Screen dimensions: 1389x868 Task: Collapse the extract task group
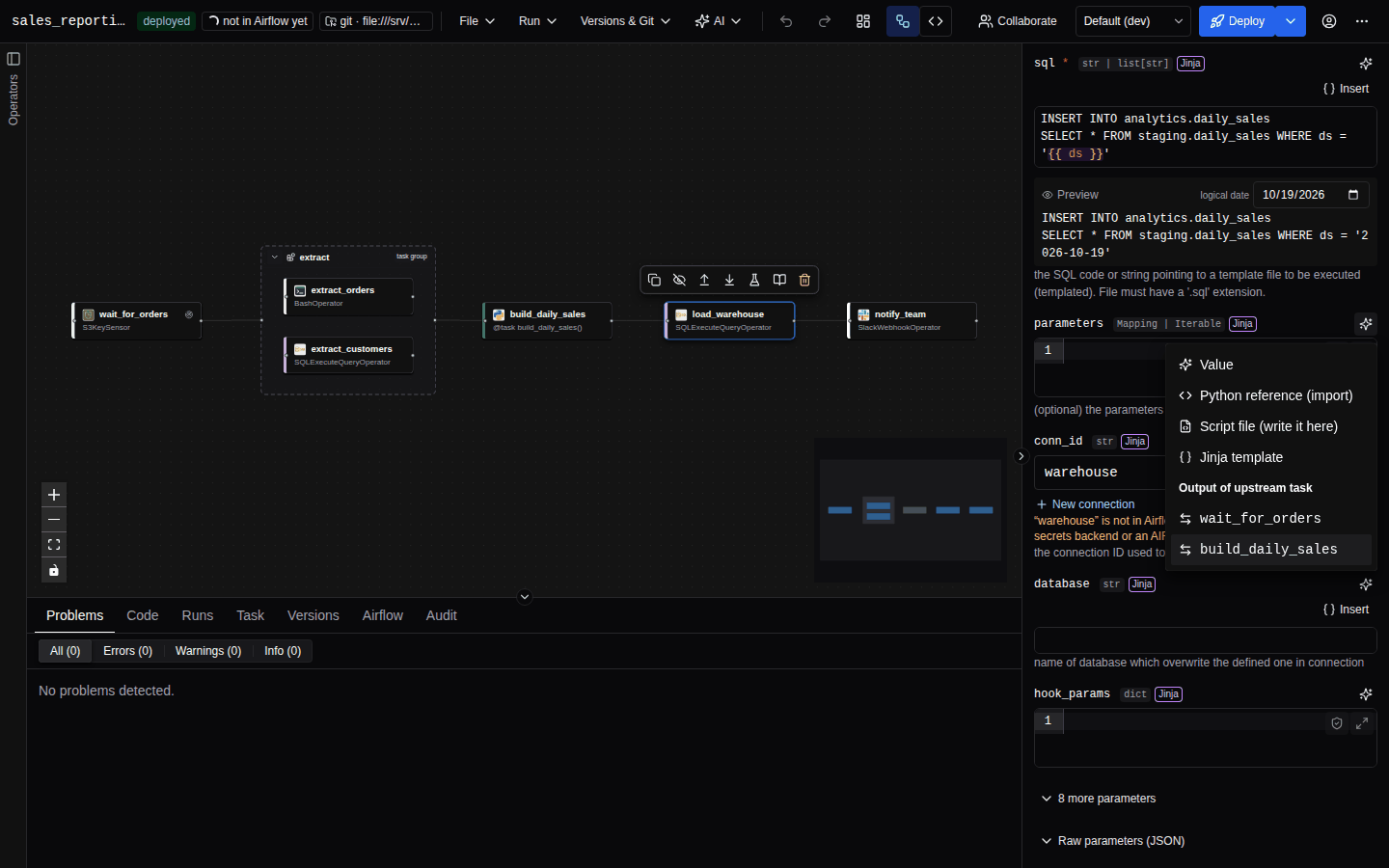pos(275,258)
